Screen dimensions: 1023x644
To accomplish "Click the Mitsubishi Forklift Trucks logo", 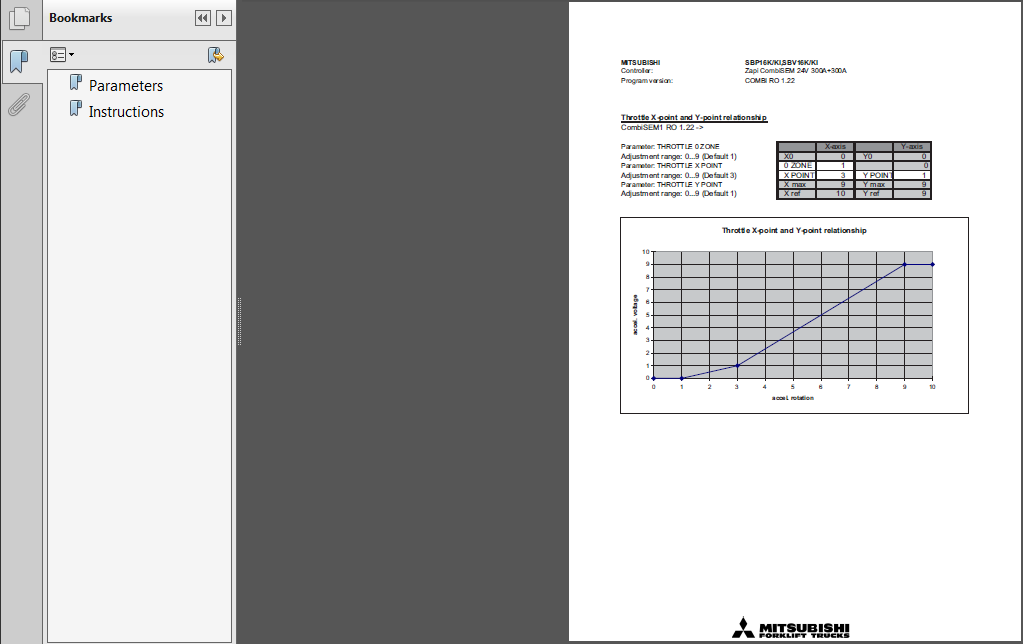I will pyautogui.click(x=791, y=628).
